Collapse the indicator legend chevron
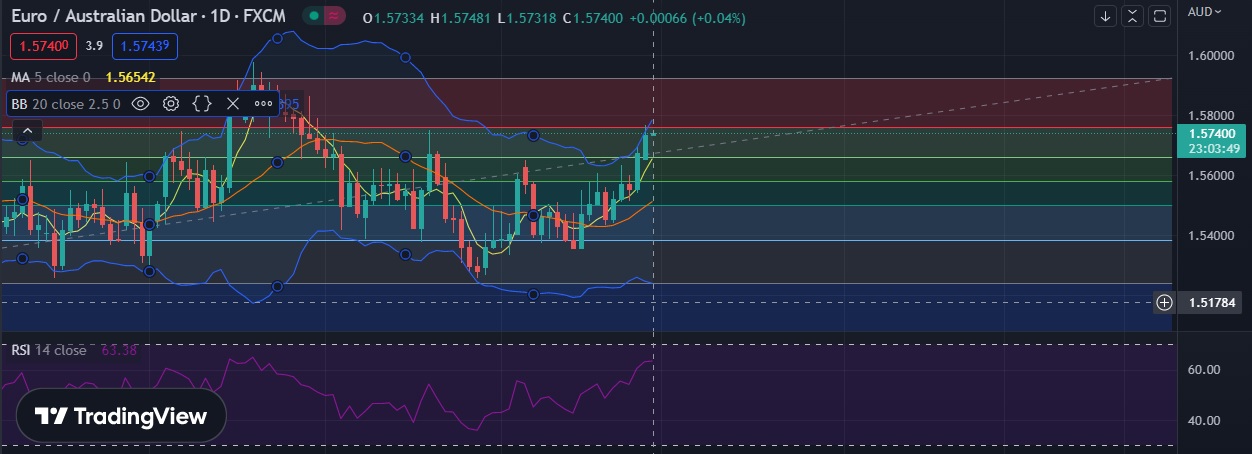The image size is (1252, 454). [x=26, y=130]
